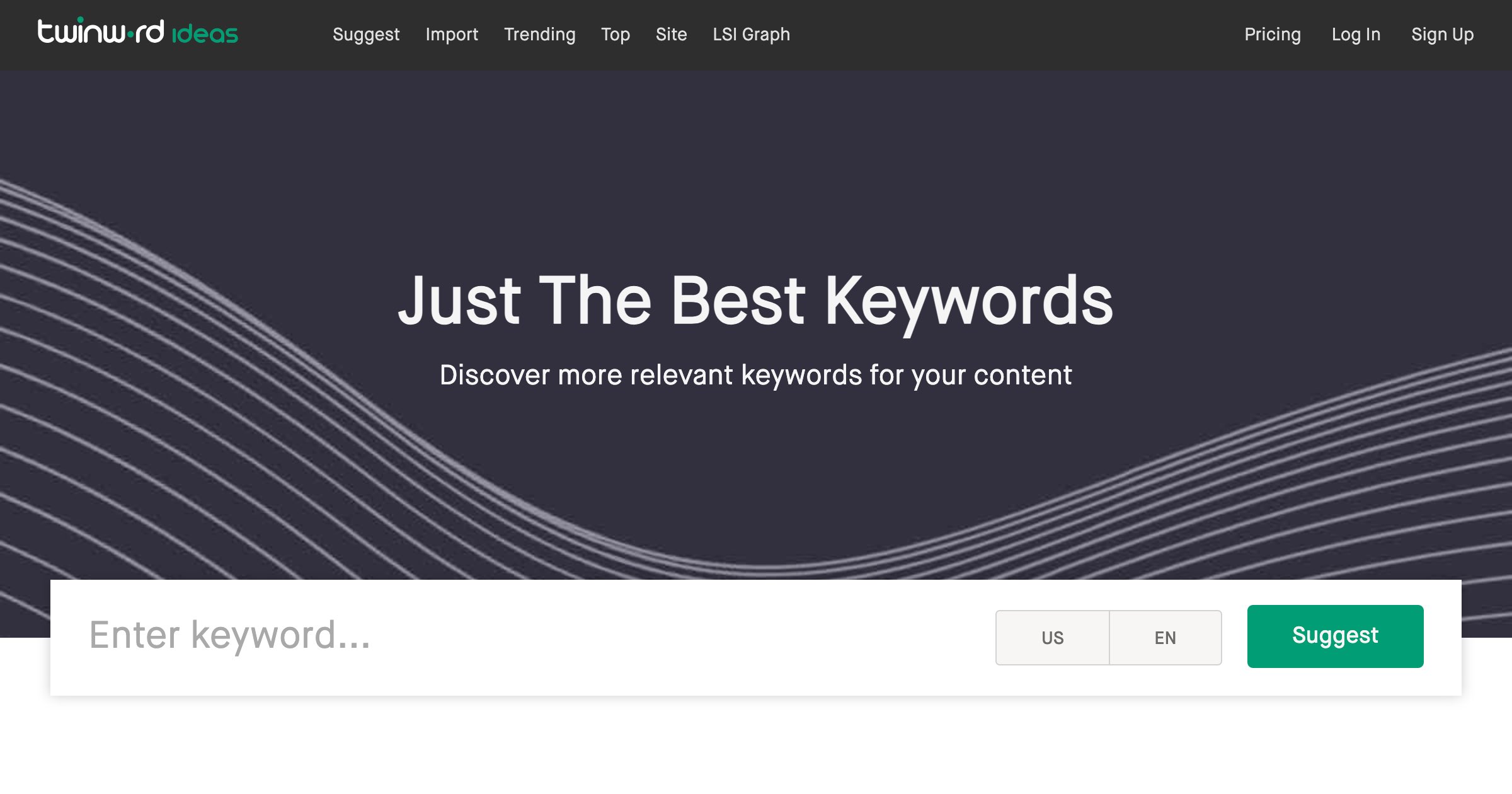Click the Trending navigation icon

point(539,35)
